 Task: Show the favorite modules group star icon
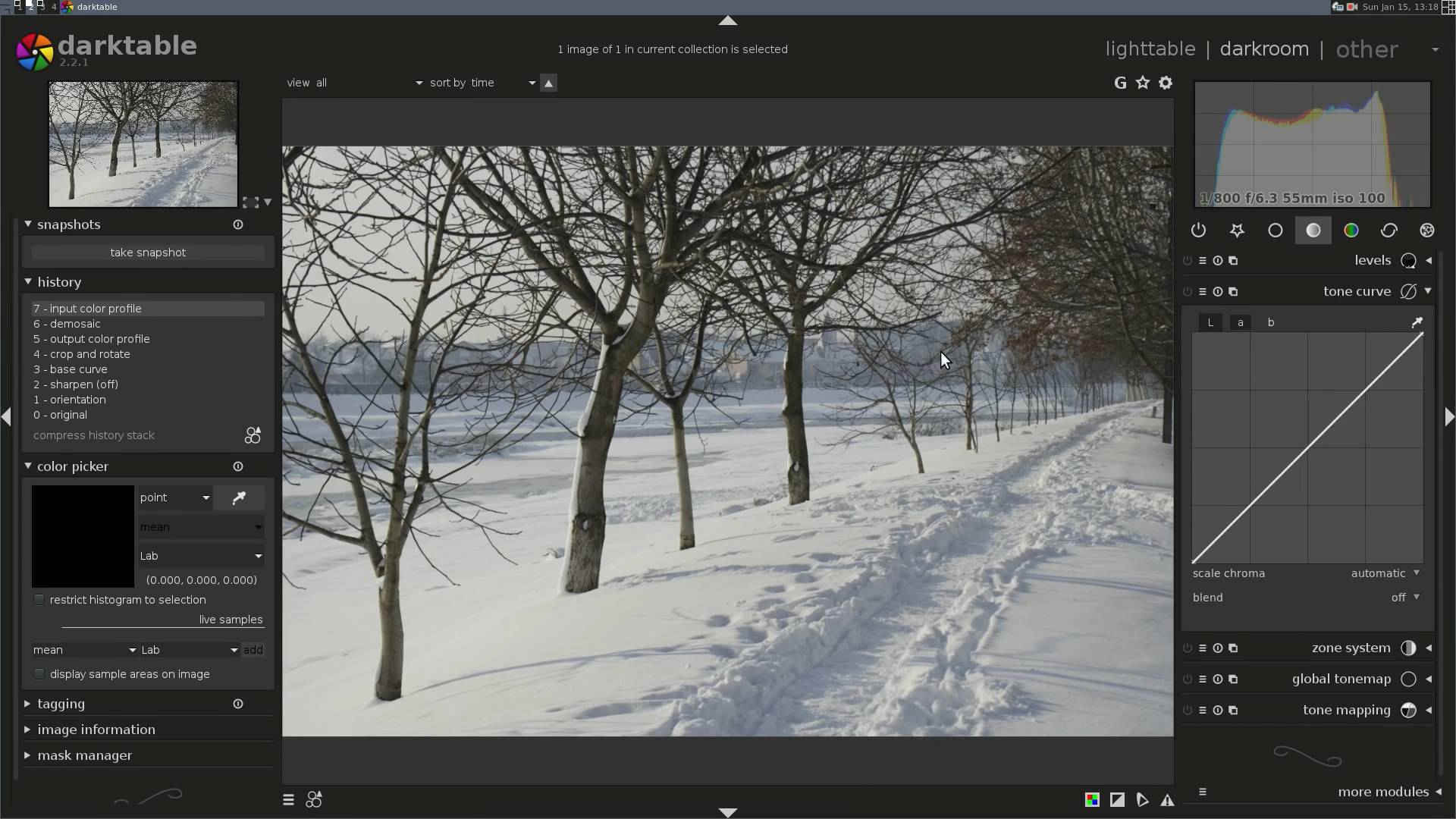point(1237,231)
